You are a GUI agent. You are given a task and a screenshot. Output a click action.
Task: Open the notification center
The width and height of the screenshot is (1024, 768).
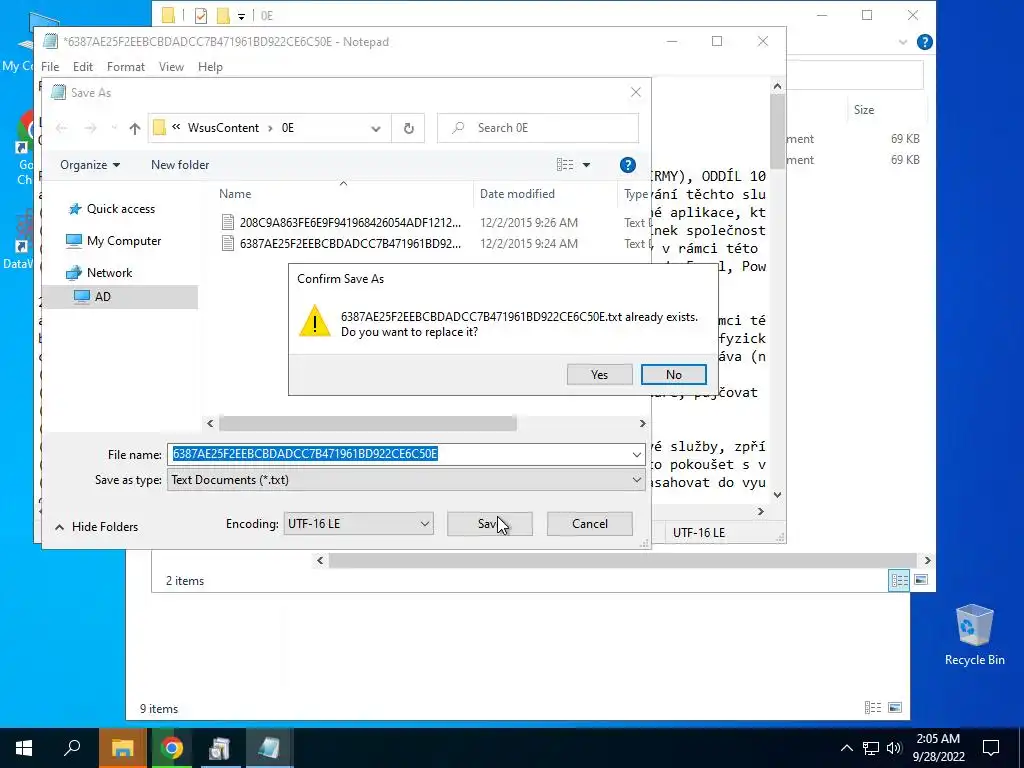pos(991,748)
